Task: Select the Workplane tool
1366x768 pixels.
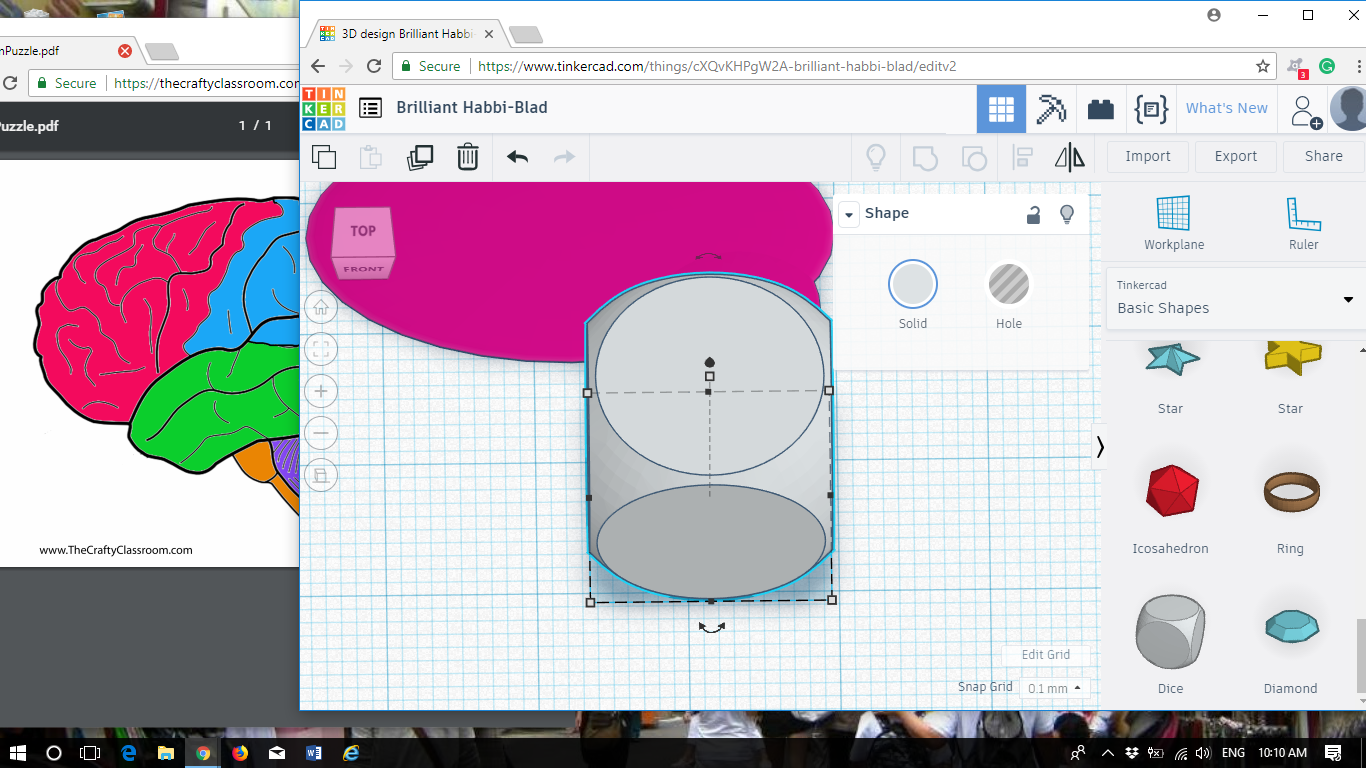Action: click(1174, 223)
